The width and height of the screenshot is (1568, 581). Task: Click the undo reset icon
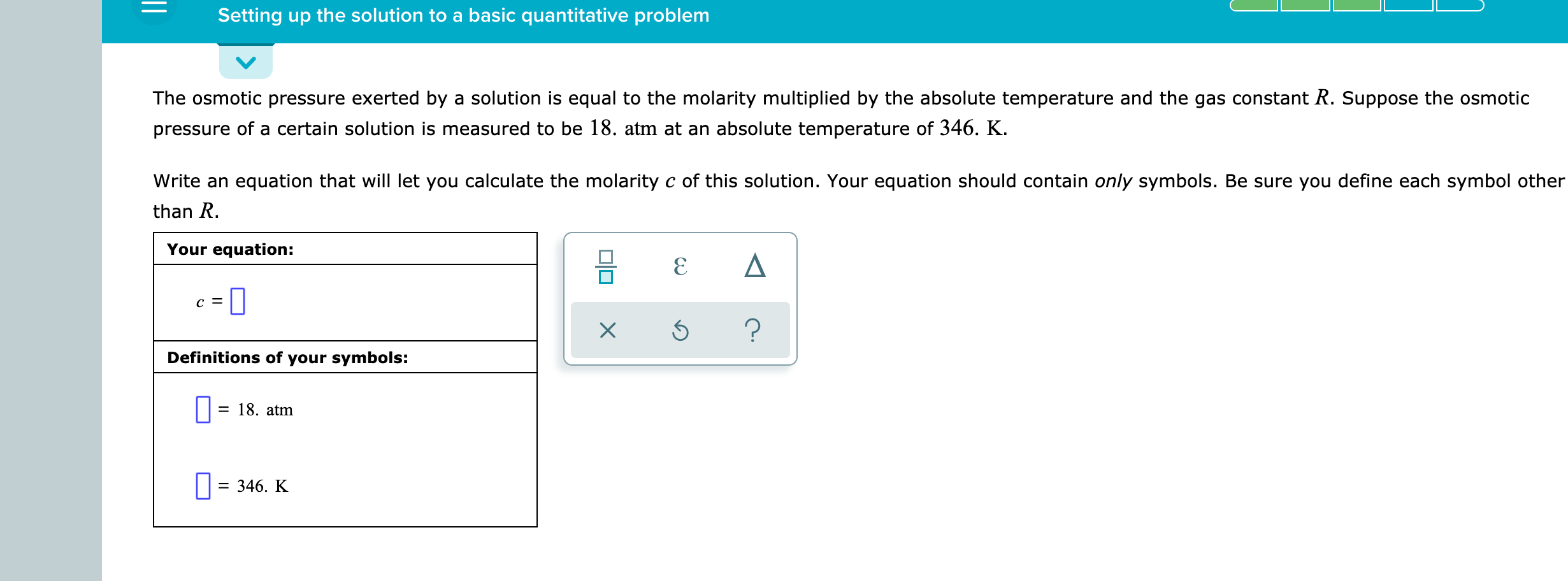pos(680,329)
